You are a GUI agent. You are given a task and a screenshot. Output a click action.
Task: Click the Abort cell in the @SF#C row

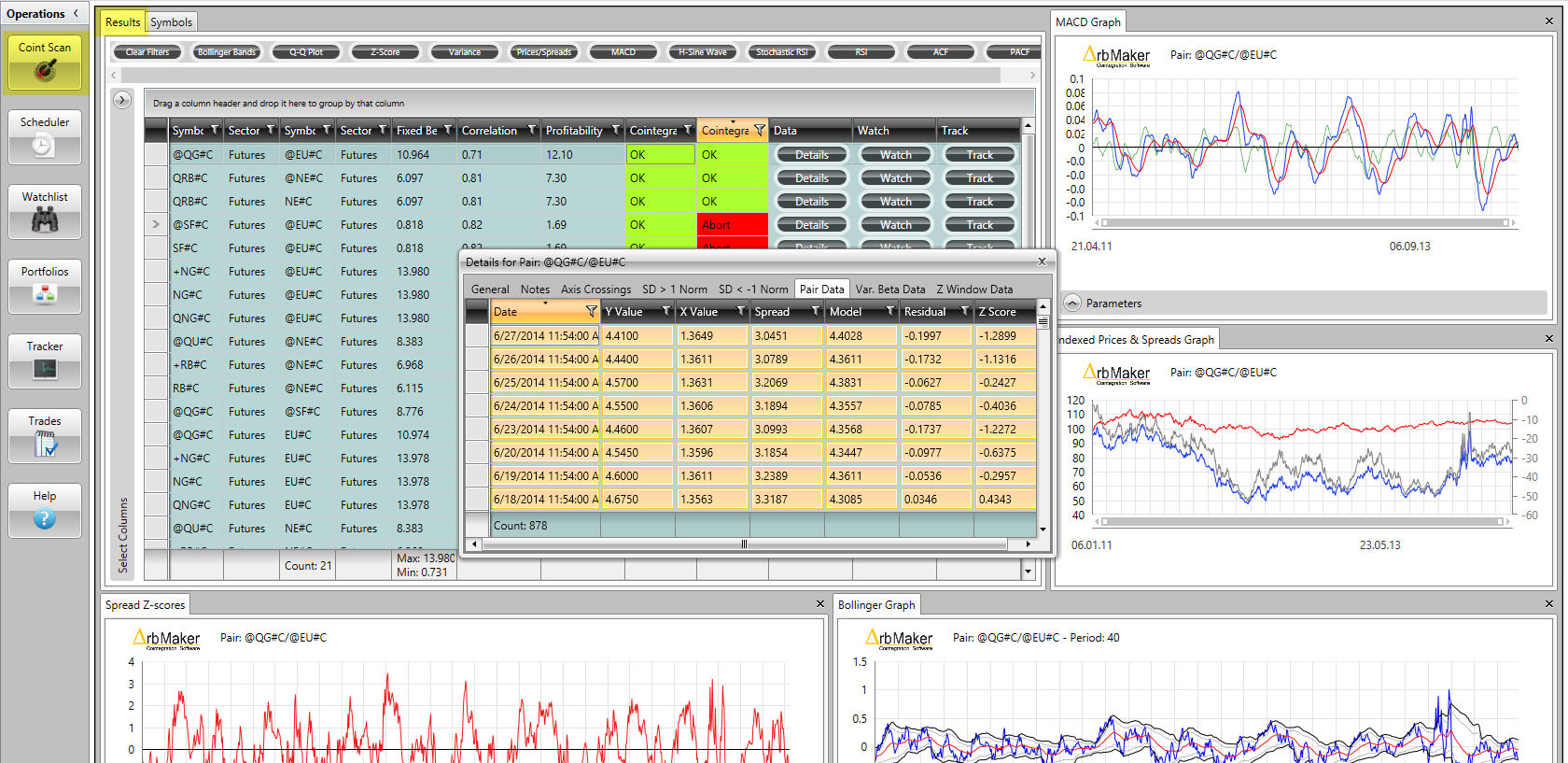click(x=733, y=225)
